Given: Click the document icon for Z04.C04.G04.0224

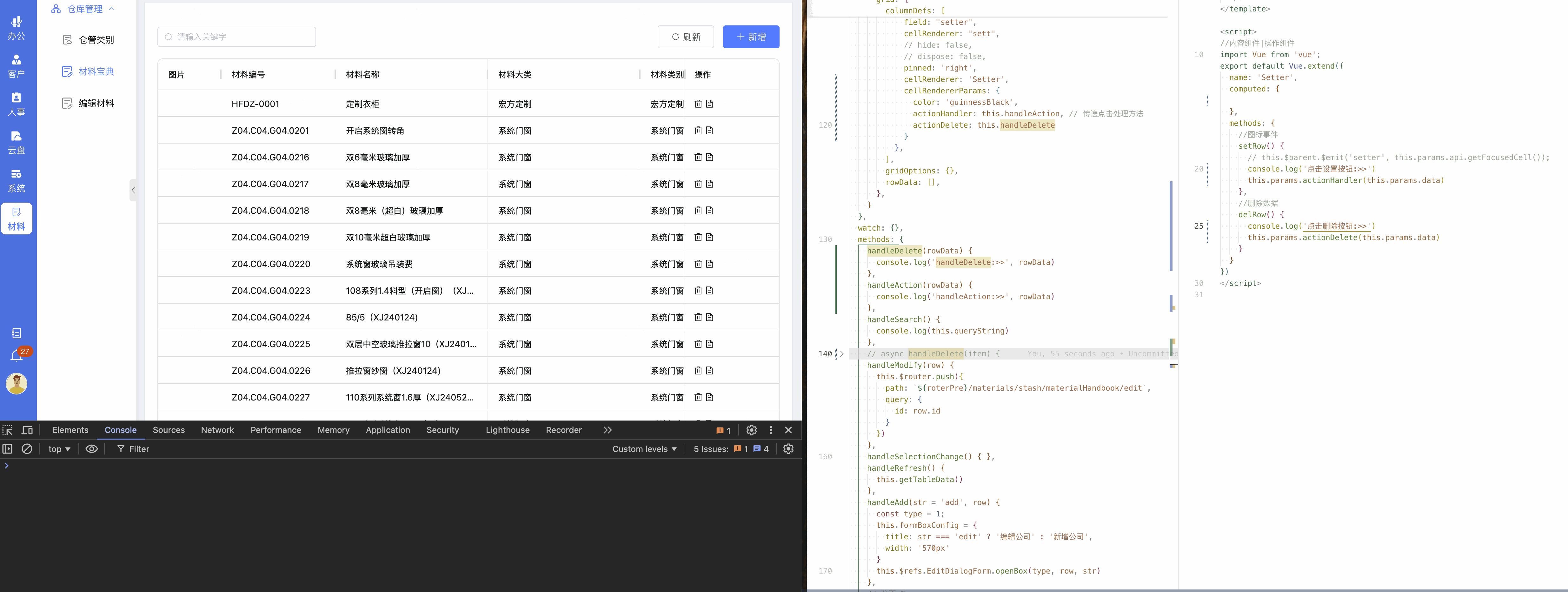Looking at the screenshot, I should pos(710,317).
